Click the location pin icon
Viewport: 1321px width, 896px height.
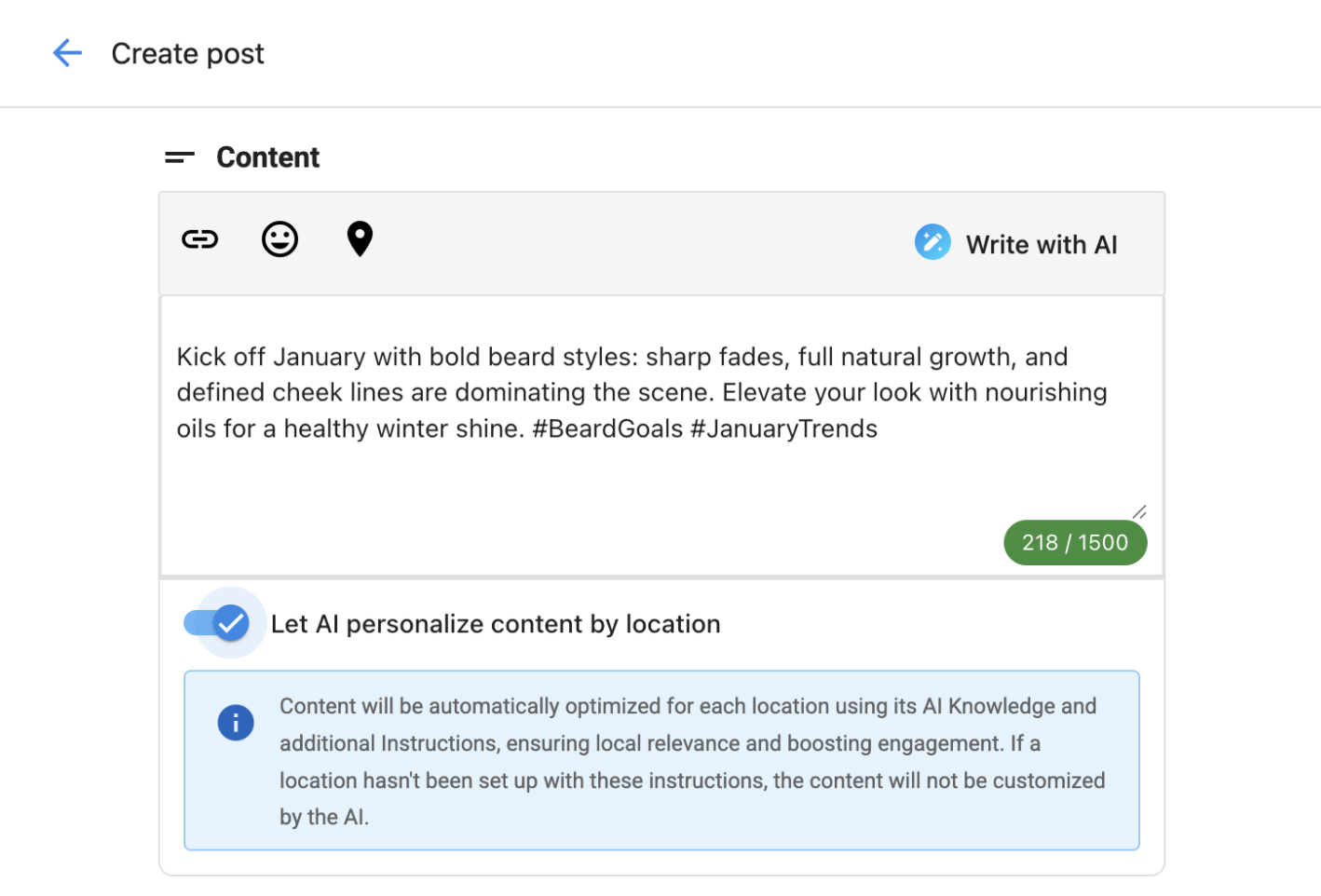(360, 239)
